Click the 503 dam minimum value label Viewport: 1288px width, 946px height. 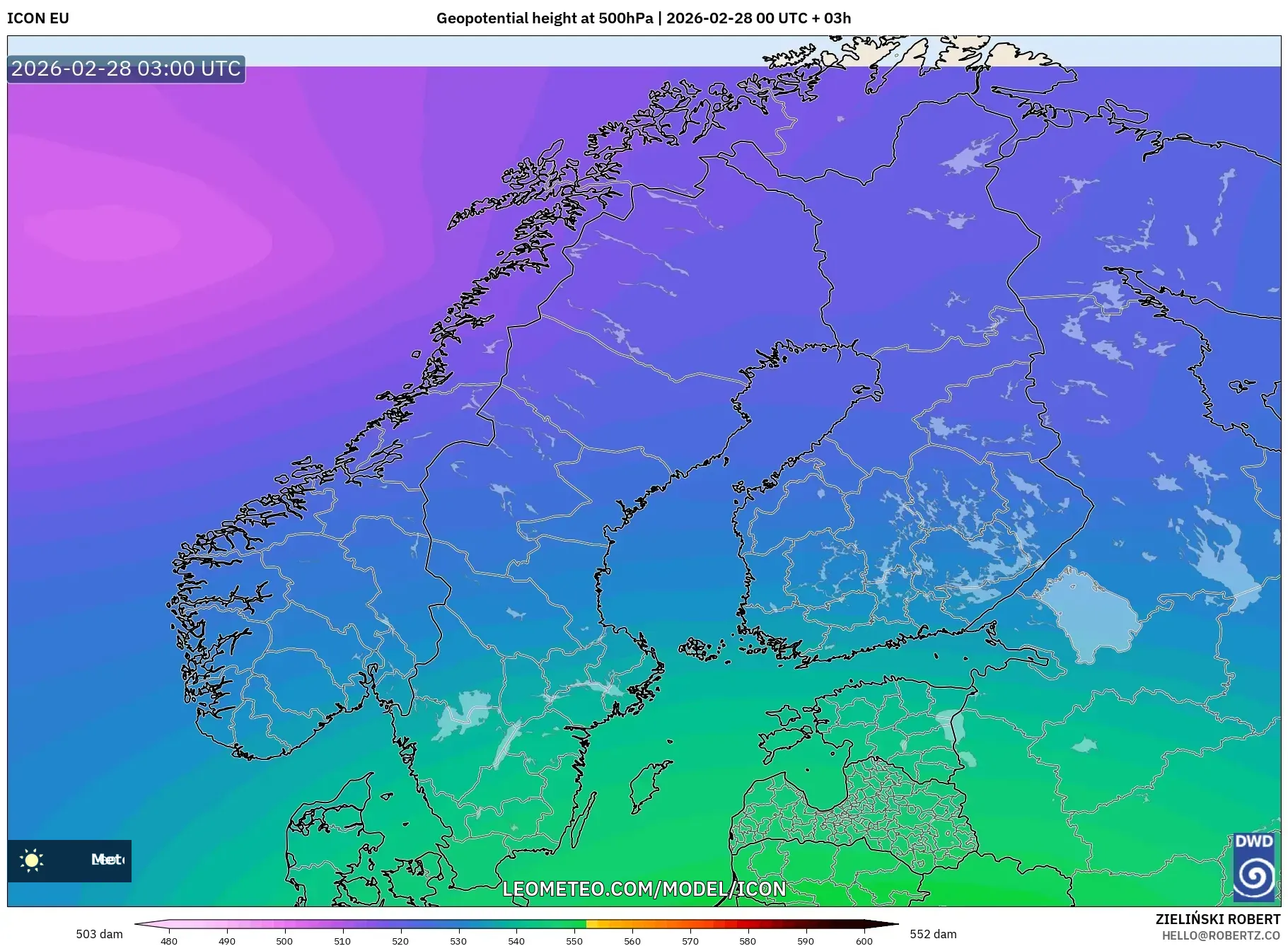[x=99, y=933]
